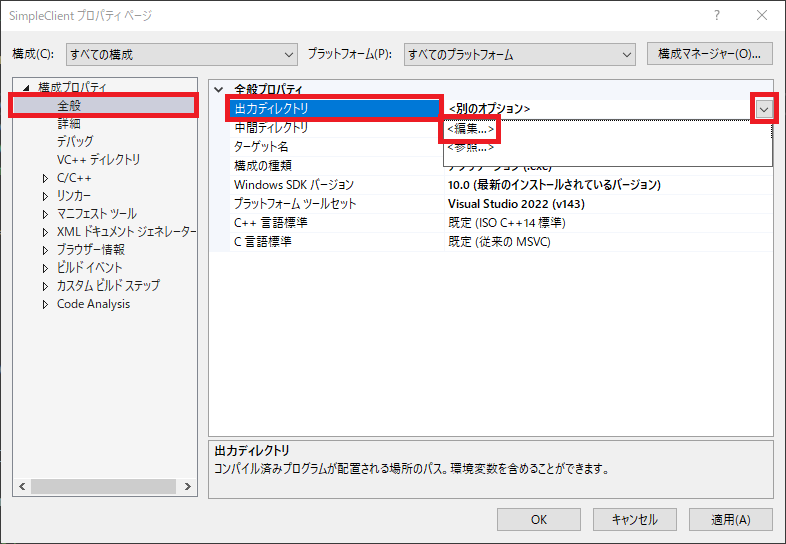Select デバッグ in the property tree
This screenshot has height=544, width=786.
click(x=75, y=142)
